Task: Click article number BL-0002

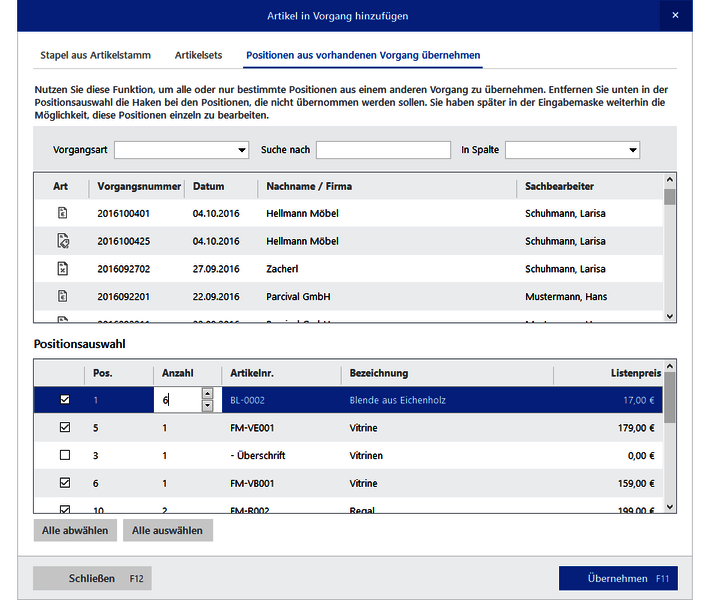Action: coord(247,400)
